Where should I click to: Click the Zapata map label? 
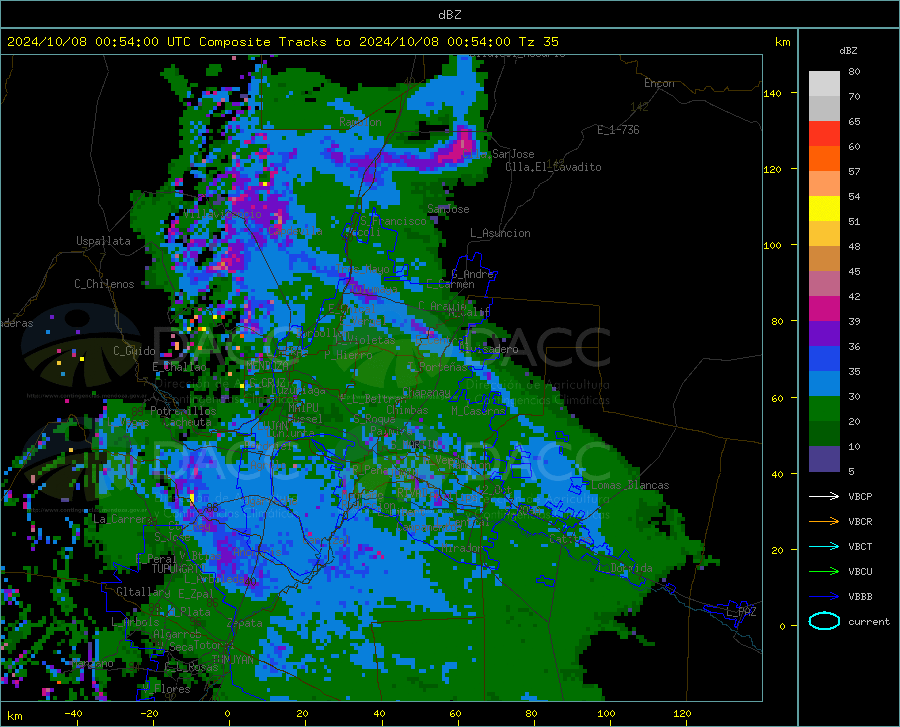(245, 623)
